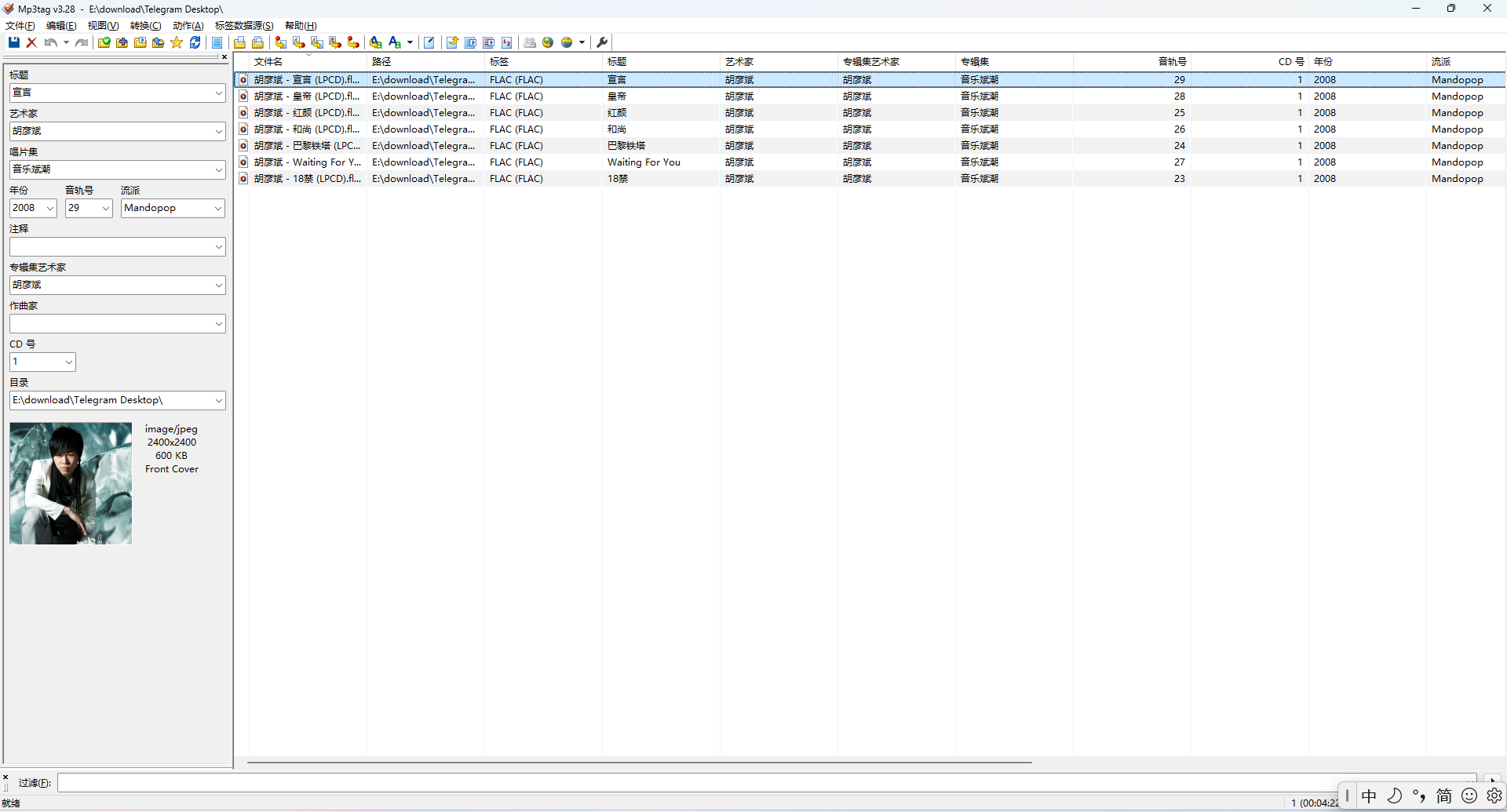Screen dimensions: 1507x812
Task: Open the Undo history dropdown arrow
Action: click(66, 42)
